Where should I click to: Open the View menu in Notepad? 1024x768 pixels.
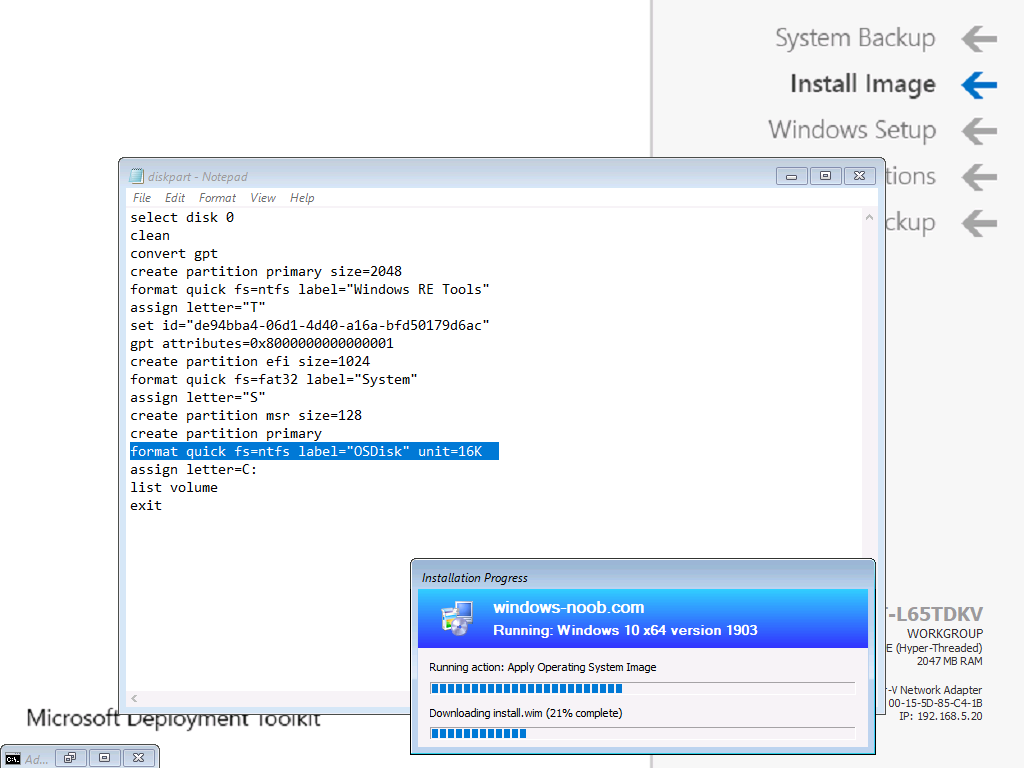coord(263,198)
